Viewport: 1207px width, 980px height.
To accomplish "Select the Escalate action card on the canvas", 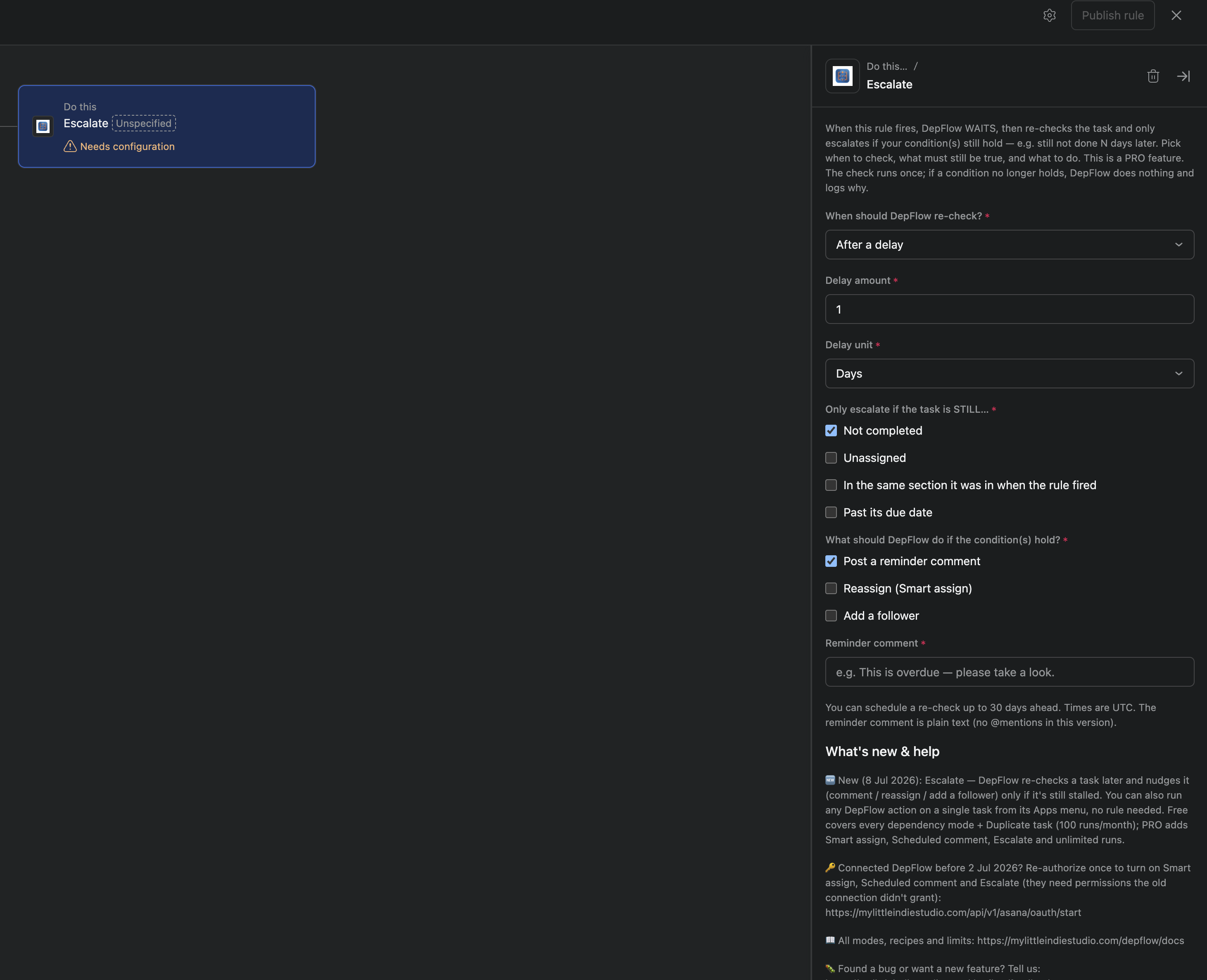I will point(166,126).
